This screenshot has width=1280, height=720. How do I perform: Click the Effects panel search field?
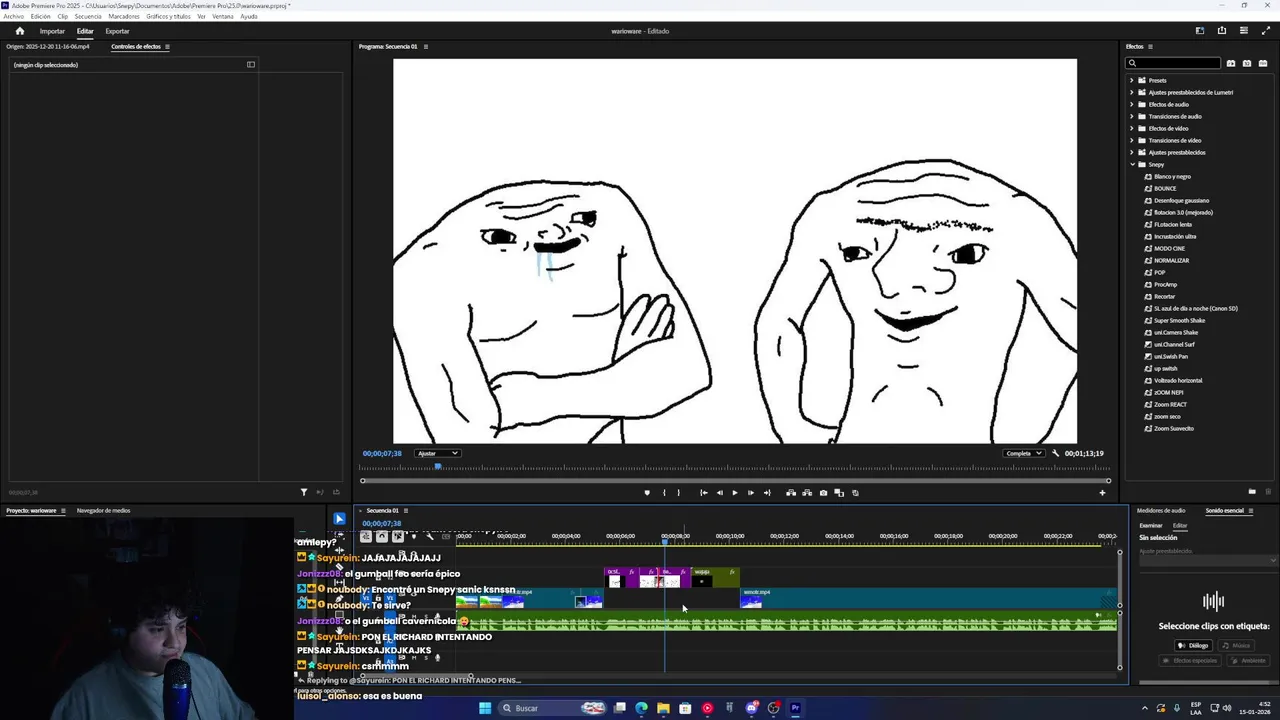coord(1173,63)
